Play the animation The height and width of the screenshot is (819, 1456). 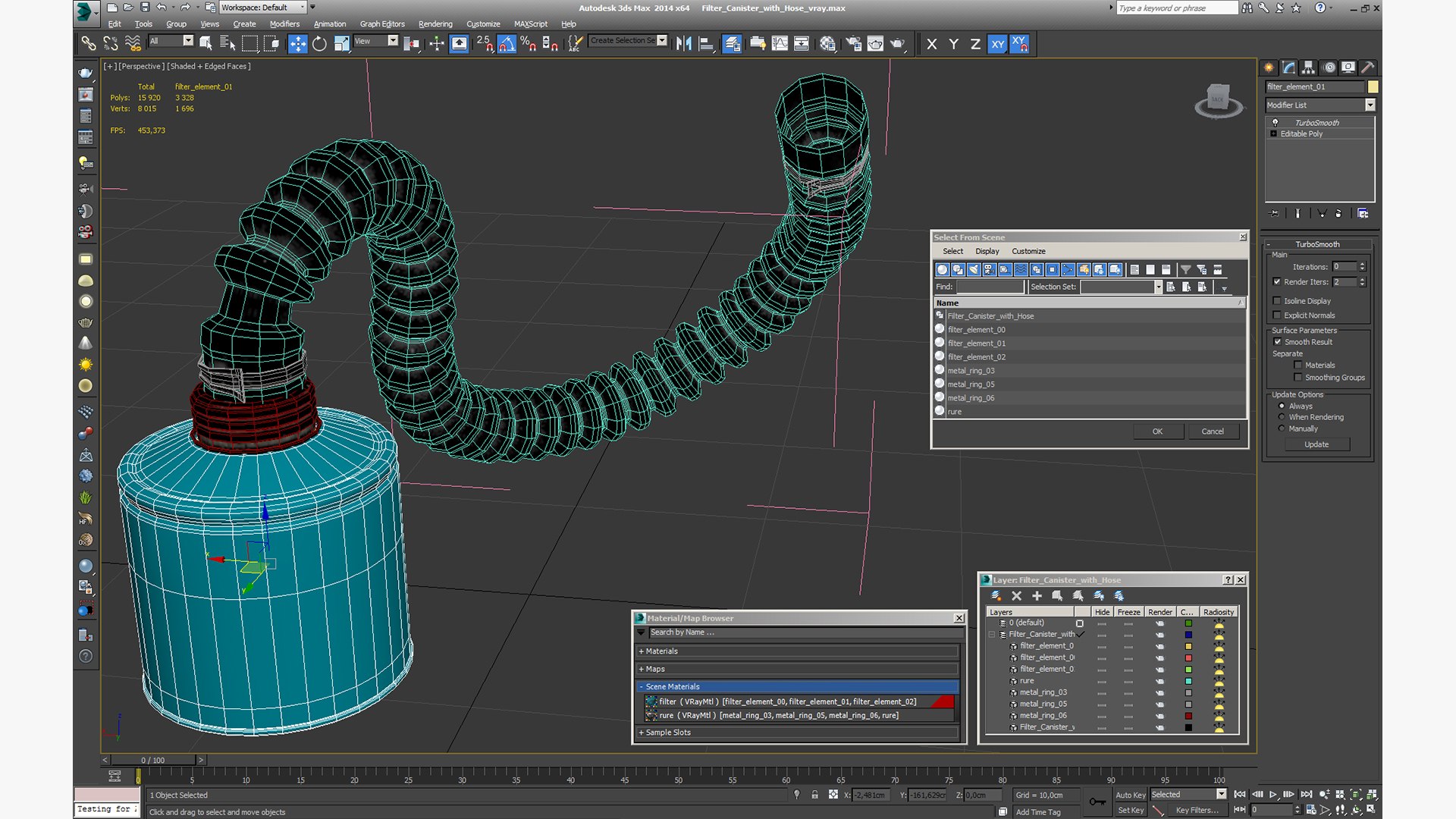(x=1273, y=795)
